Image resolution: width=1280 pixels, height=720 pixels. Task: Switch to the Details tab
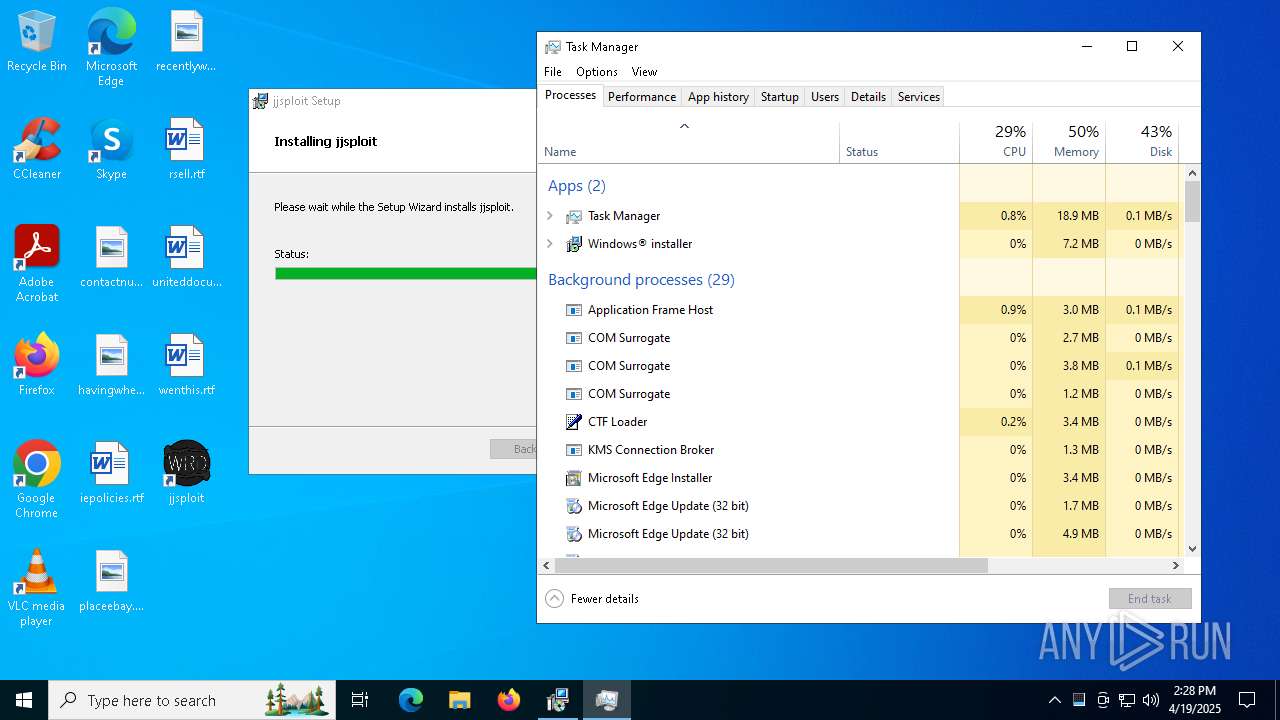click(x=868, y=97)
